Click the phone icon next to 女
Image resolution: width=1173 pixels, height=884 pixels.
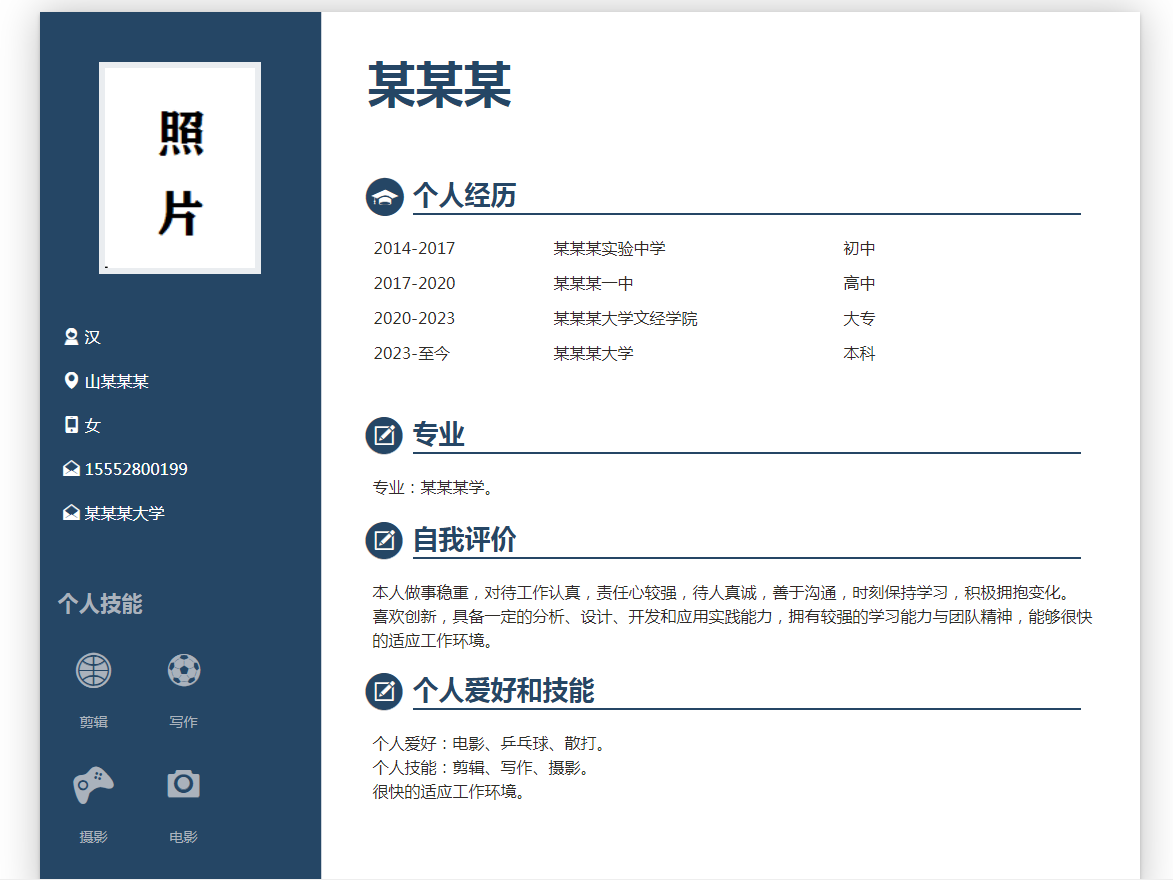coord(71,426)
